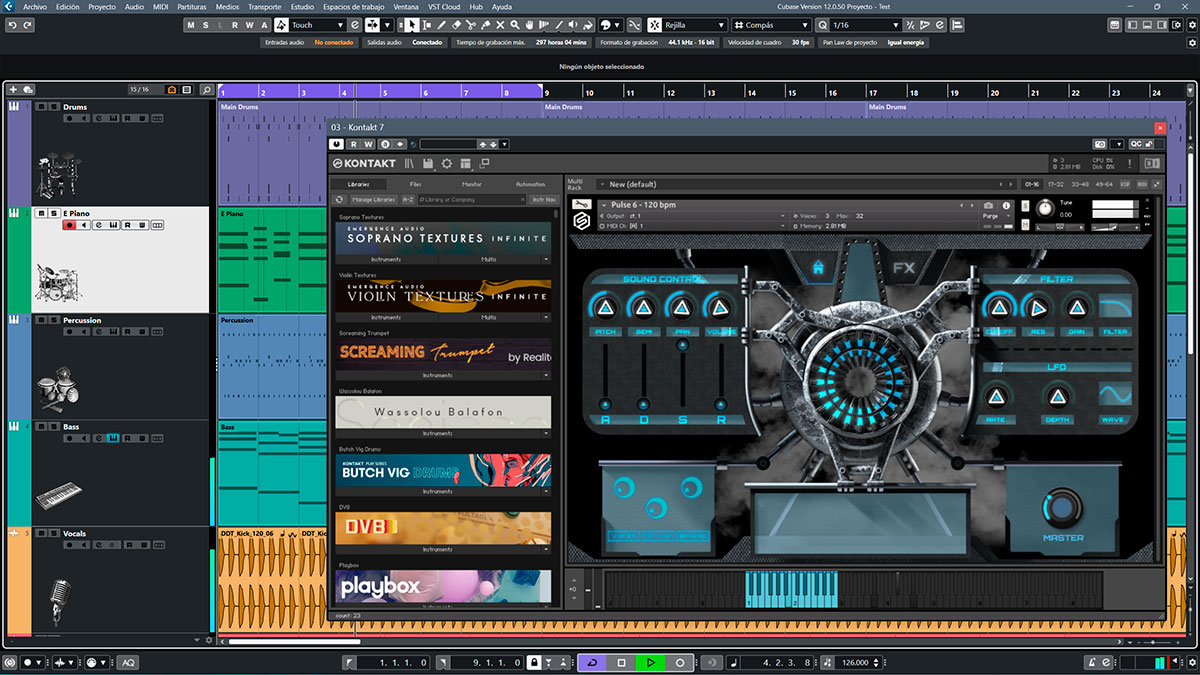
Task: Click the CUTOFF filter knob
Action: pos(997,308)
